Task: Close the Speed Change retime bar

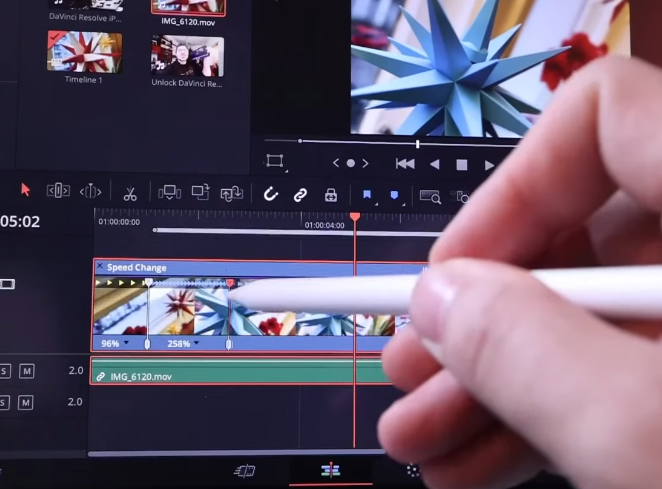Action: tap(100, 266)
